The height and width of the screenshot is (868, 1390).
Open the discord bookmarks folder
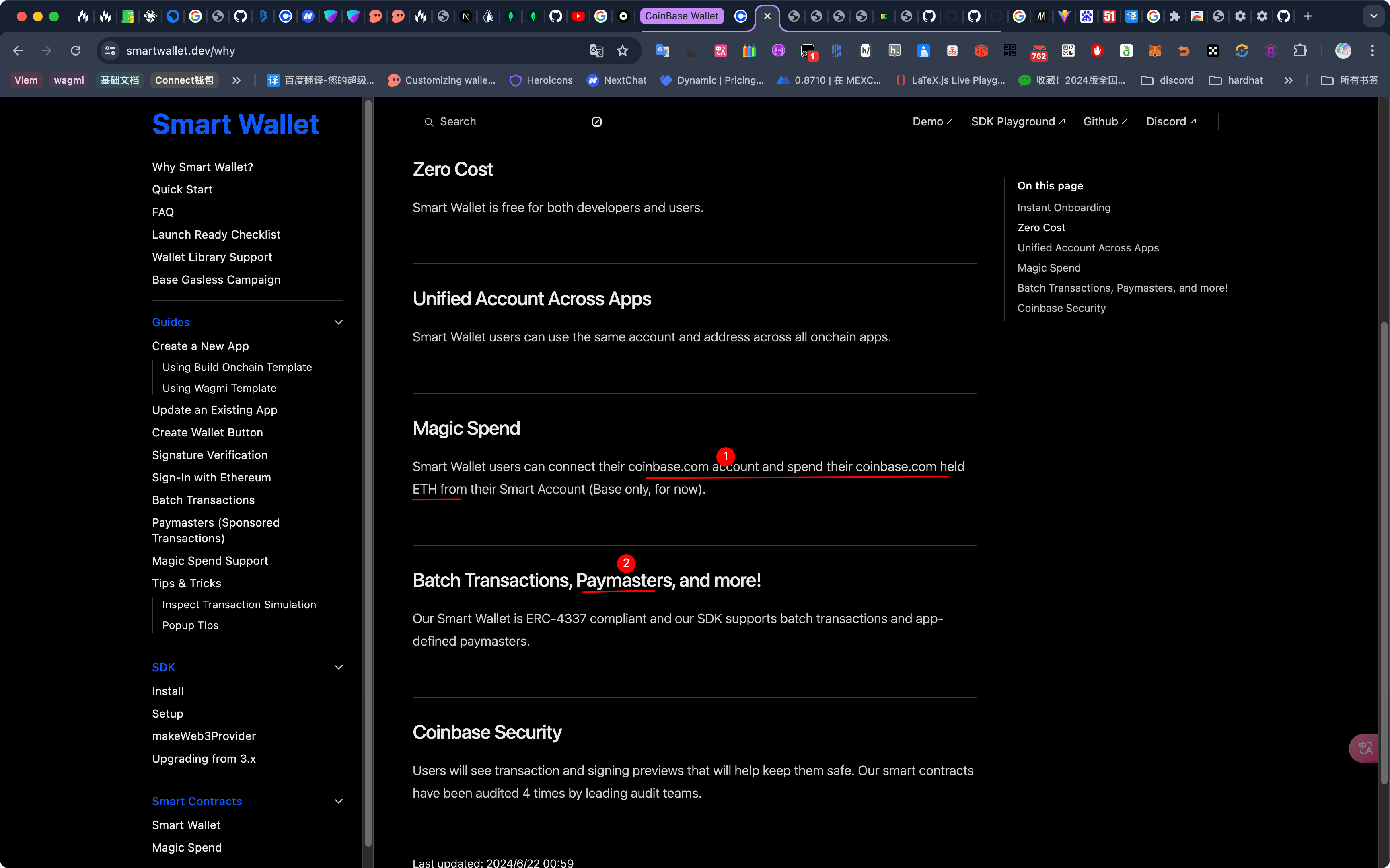pyautogui.click(x=1167, y=80)
